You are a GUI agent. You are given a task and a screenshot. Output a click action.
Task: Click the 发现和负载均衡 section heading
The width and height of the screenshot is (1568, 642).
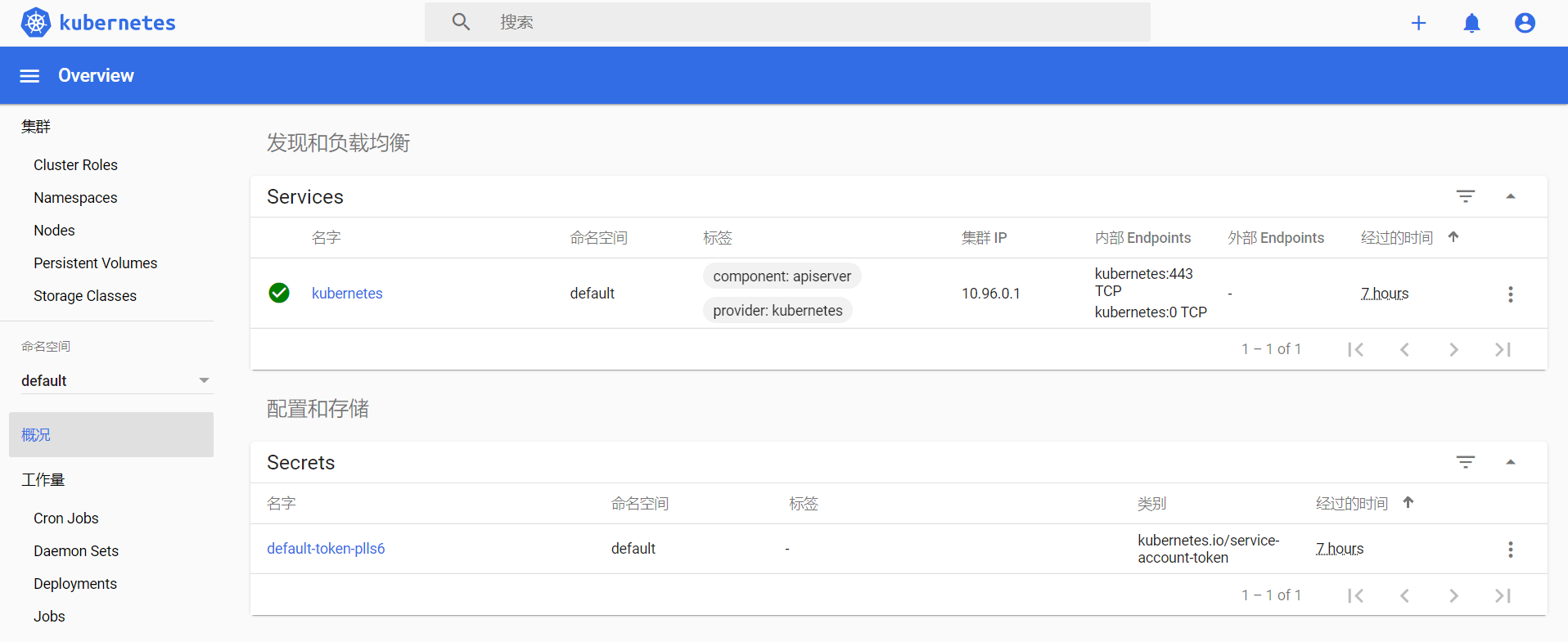pyautogui.click(x=338, y=143)
